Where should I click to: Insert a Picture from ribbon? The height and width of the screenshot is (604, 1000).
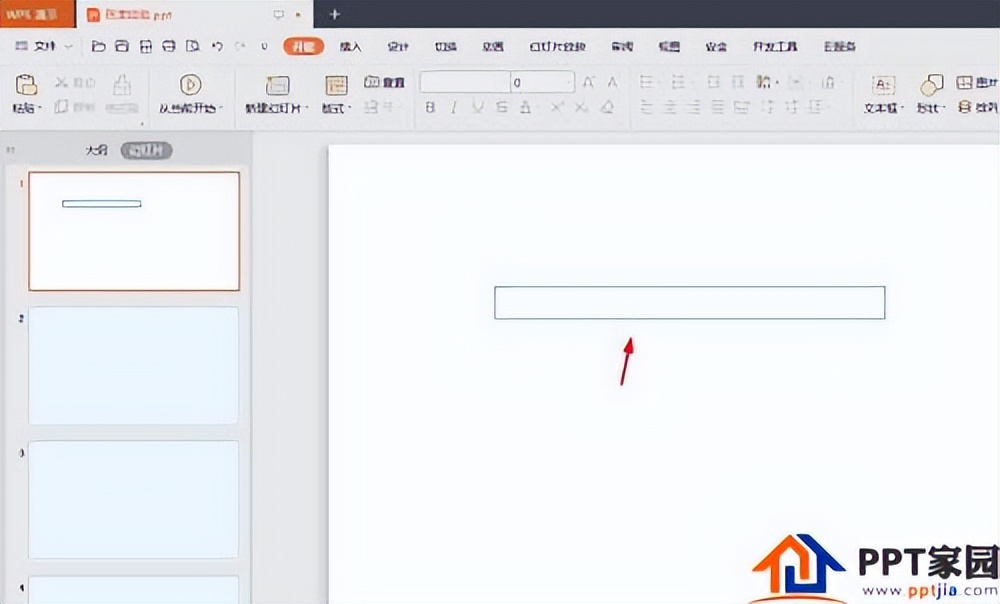(x=977, y=82)
